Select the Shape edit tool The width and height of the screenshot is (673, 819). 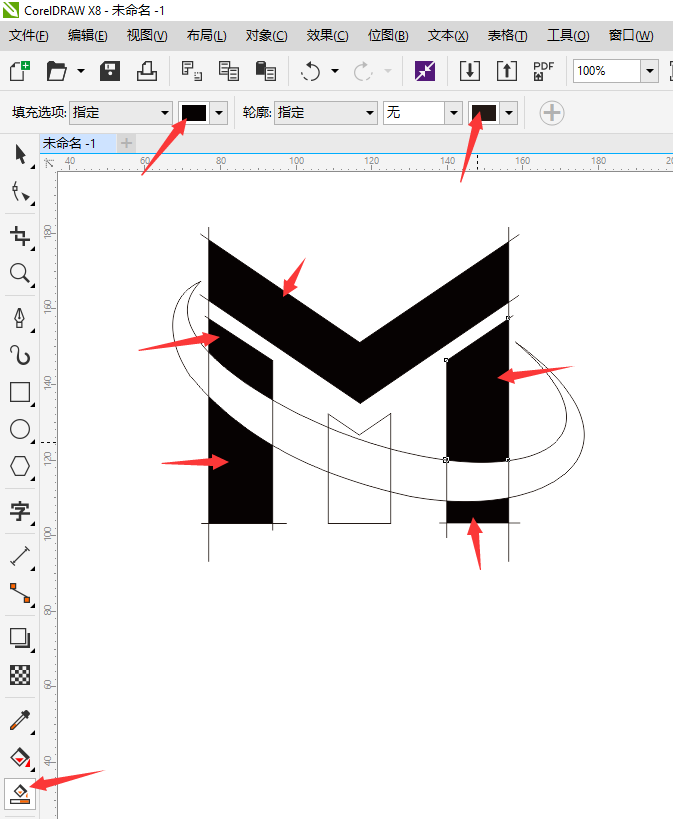[x=20, y=192]
